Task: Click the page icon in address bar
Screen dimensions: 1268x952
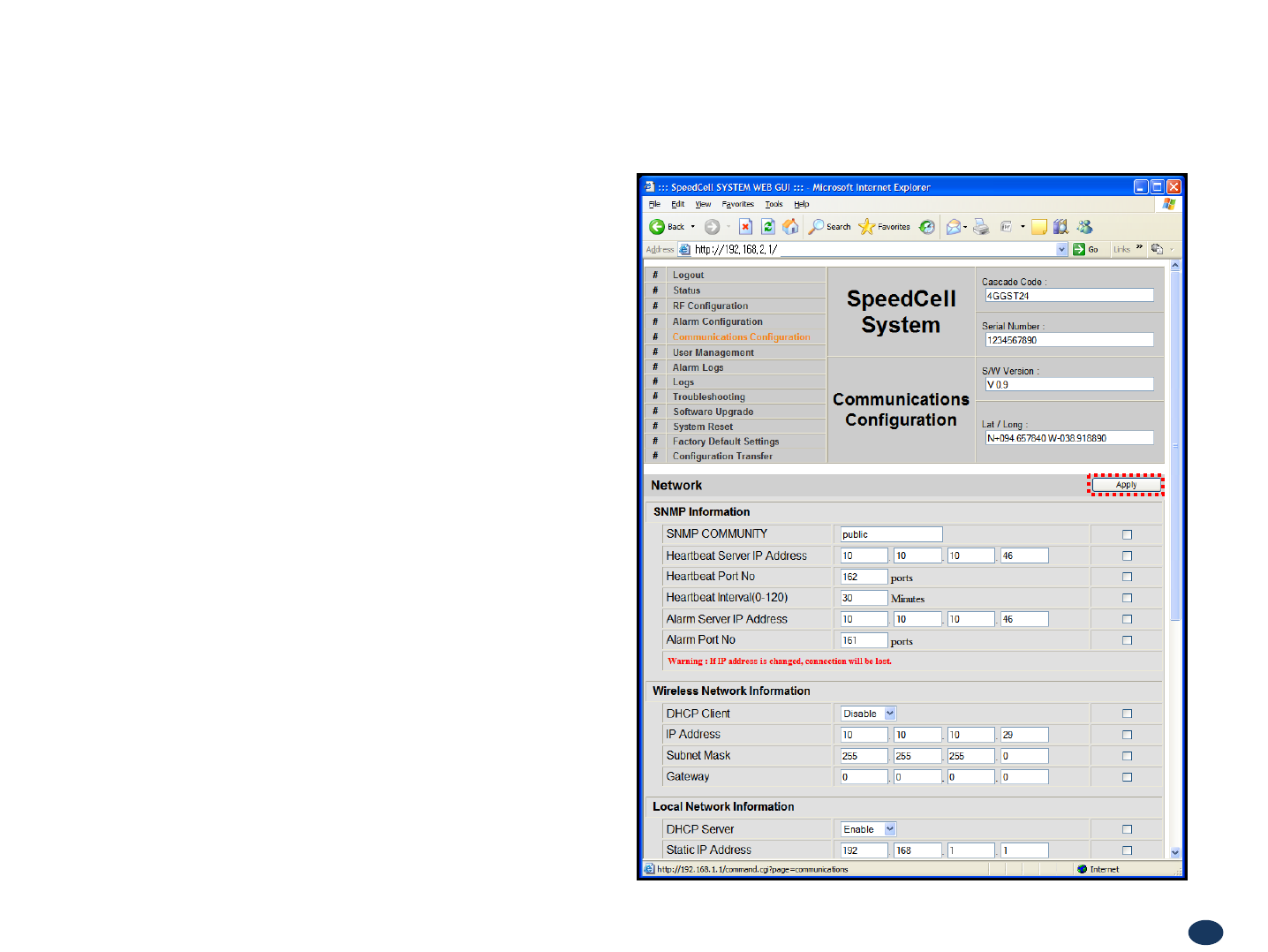Action: coord(684,250)
